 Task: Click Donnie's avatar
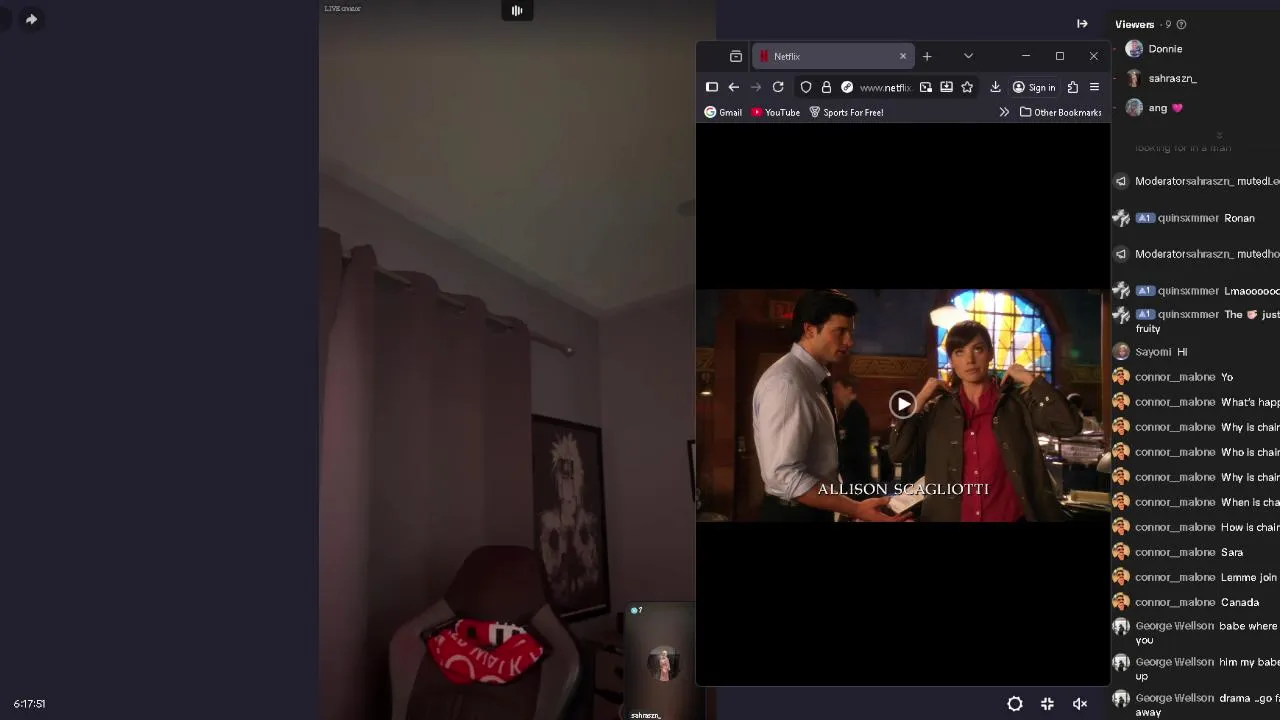[x=1134, y=49]
